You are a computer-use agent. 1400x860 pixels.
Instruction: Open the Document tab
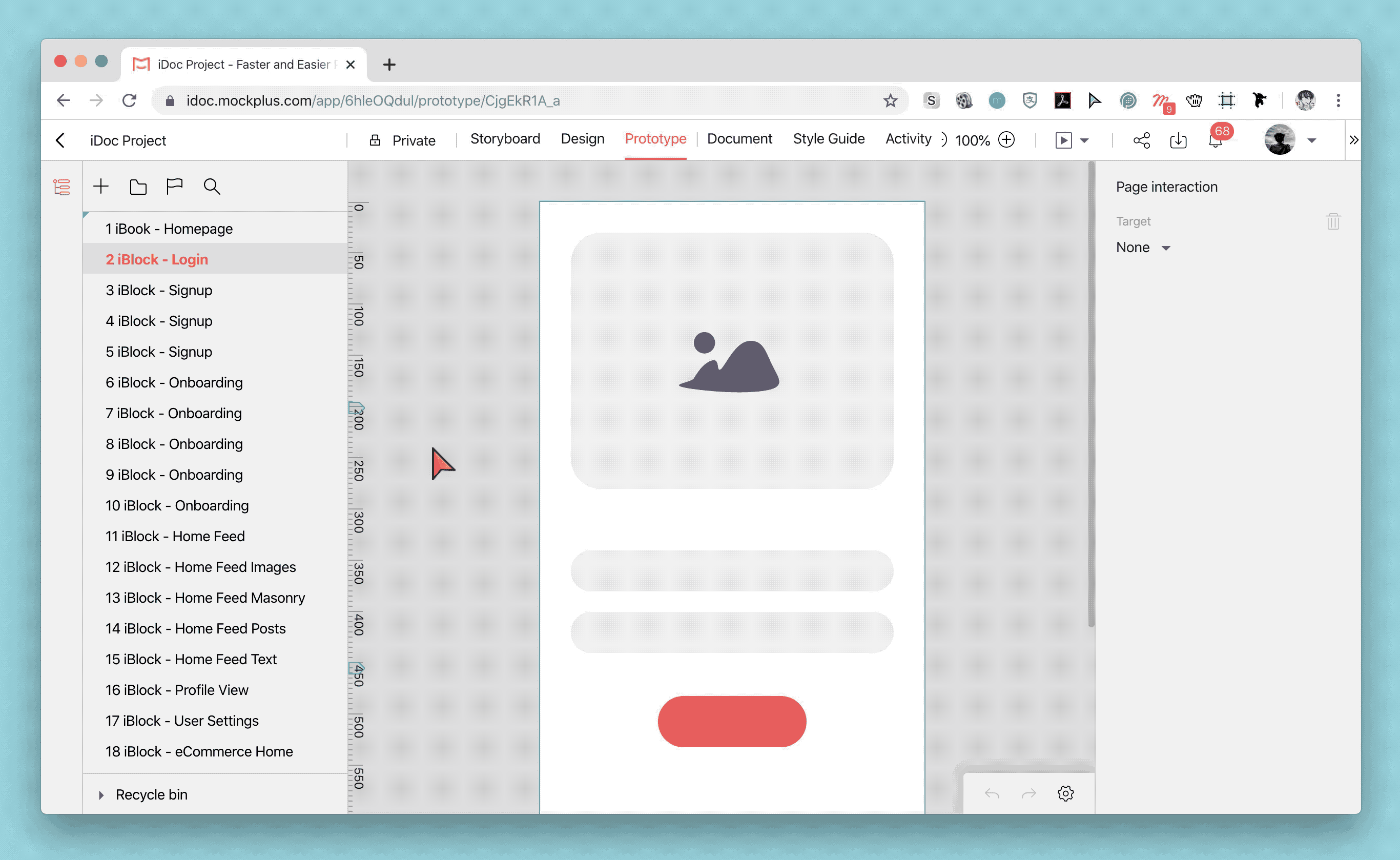pyautogui.click(x=739, y=139)
